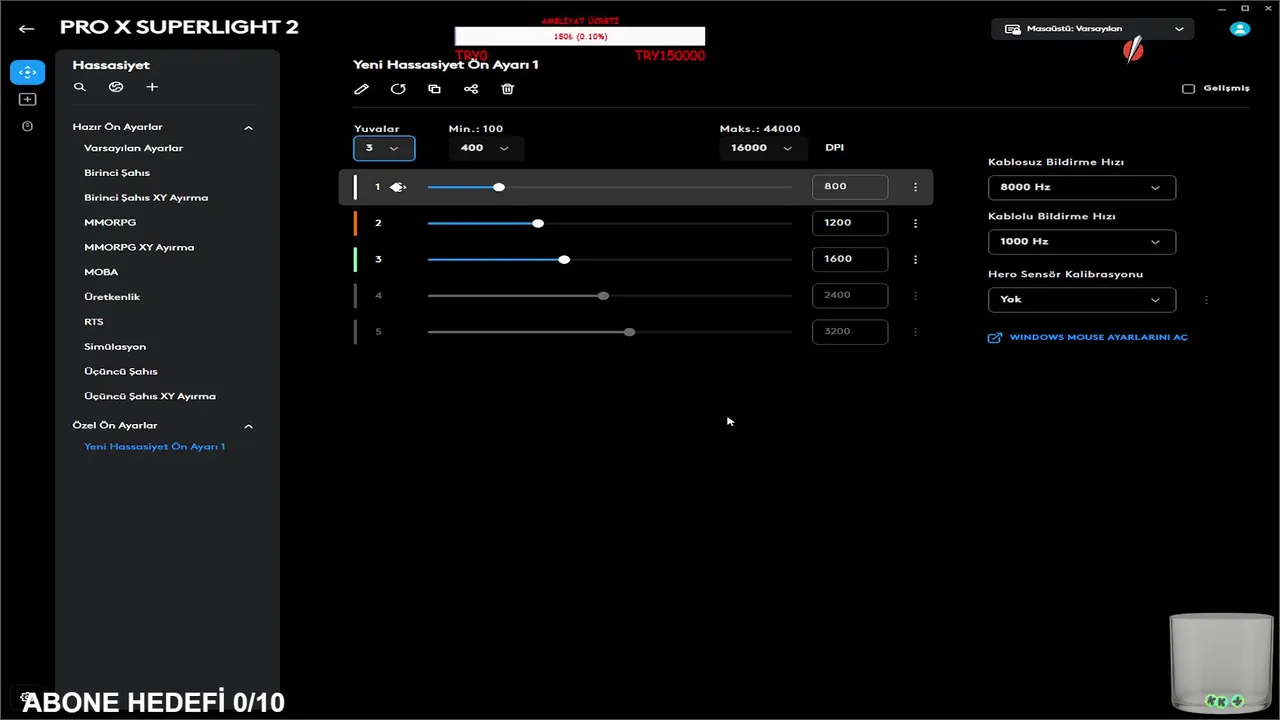The width and height of the screenshot is (1280, 720).
Task: Select the Üçüncü Şahıs preset
Action: pyautogui.click(x=121, y=372)
